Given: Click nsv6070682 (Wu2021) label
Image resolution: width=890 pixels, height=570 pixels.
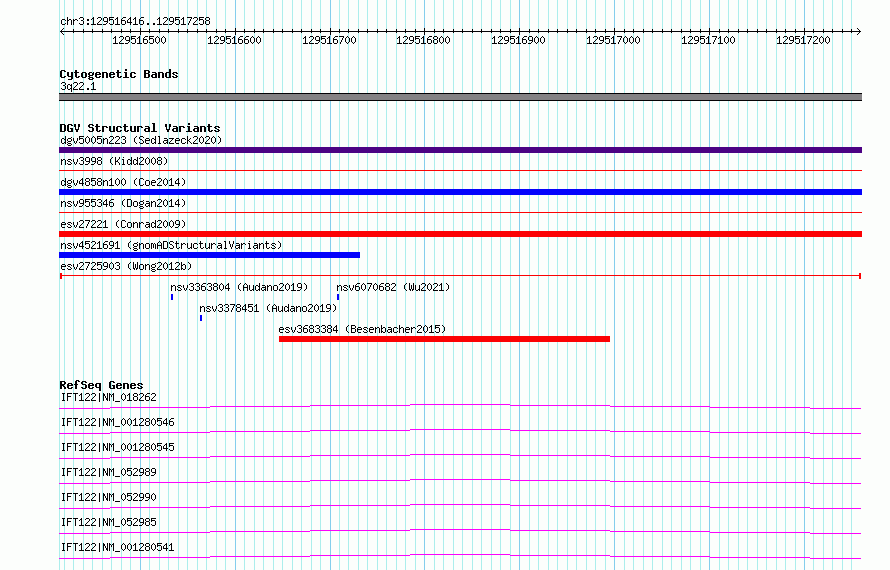Looking at the screenshot, I should point(393,287).
